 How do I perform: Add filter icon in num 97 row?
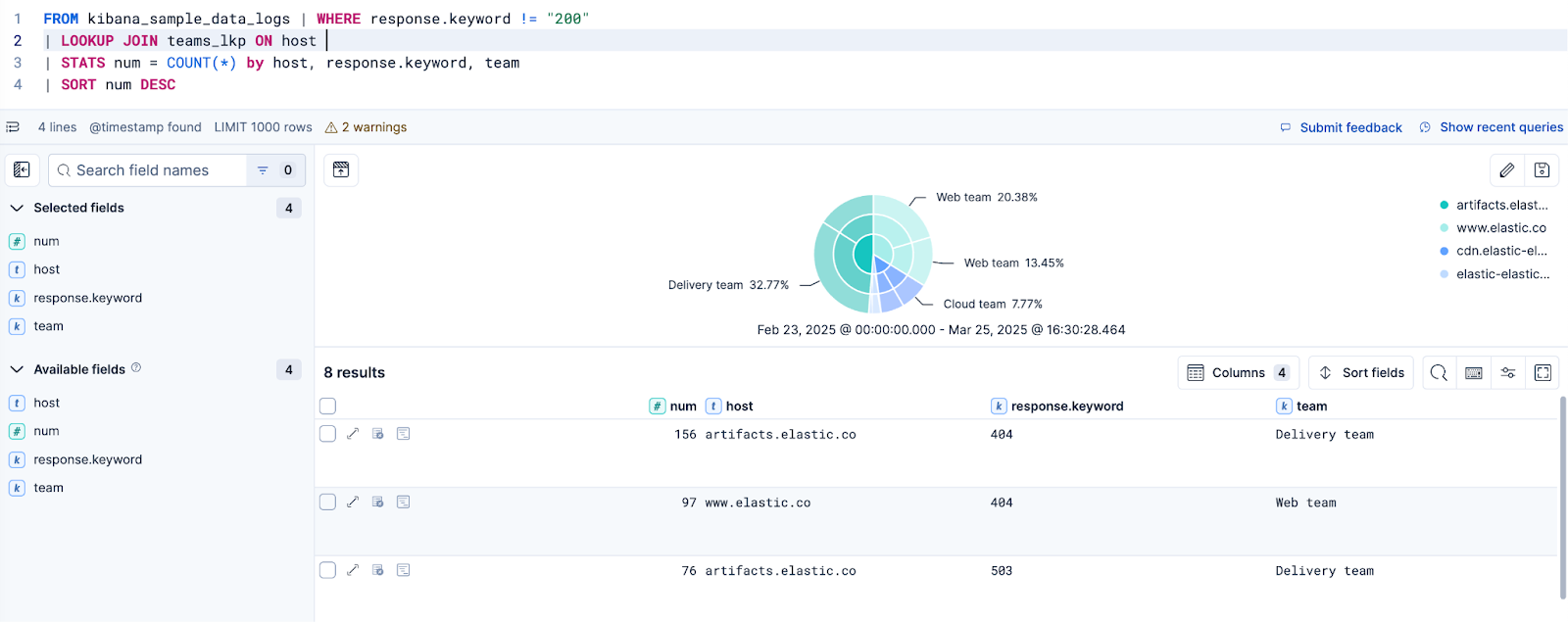click(x=378, y=502)
